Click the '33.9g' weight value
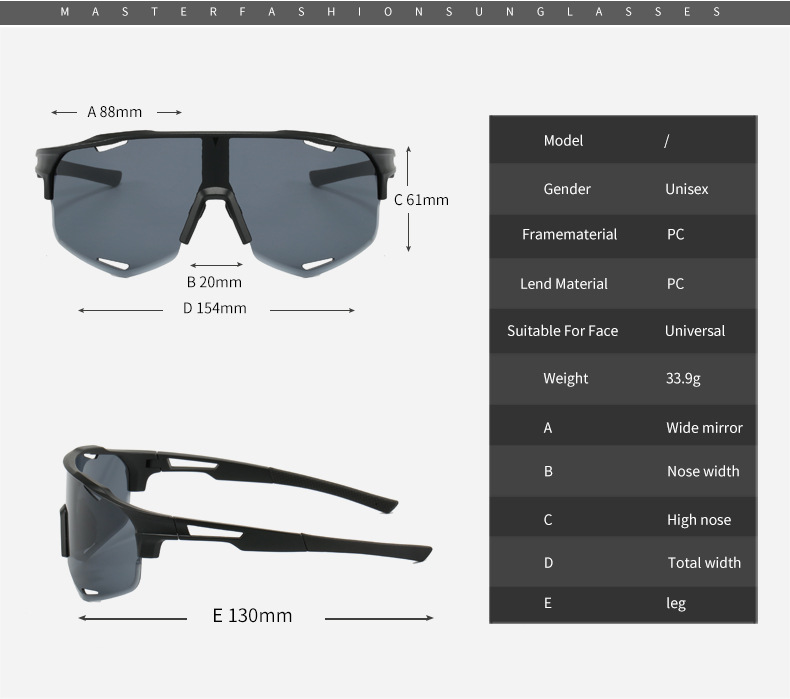This screenshot has width=790, height=699. click(x=683, y=378)
